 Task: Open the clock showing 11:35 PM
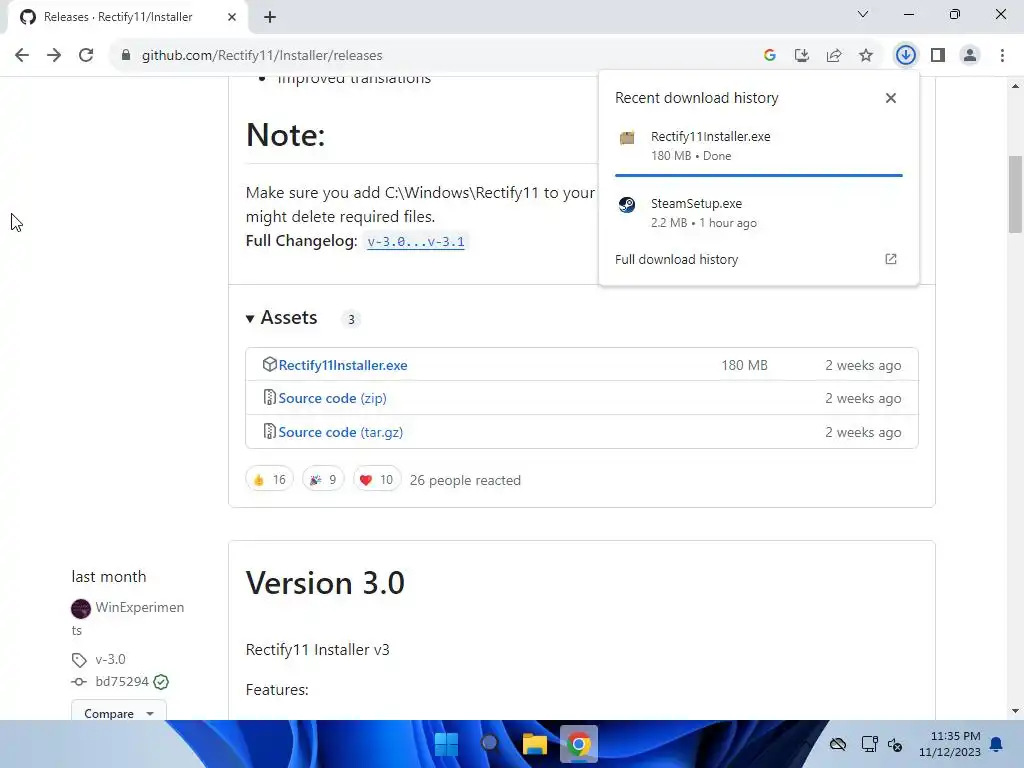[950, 744]
